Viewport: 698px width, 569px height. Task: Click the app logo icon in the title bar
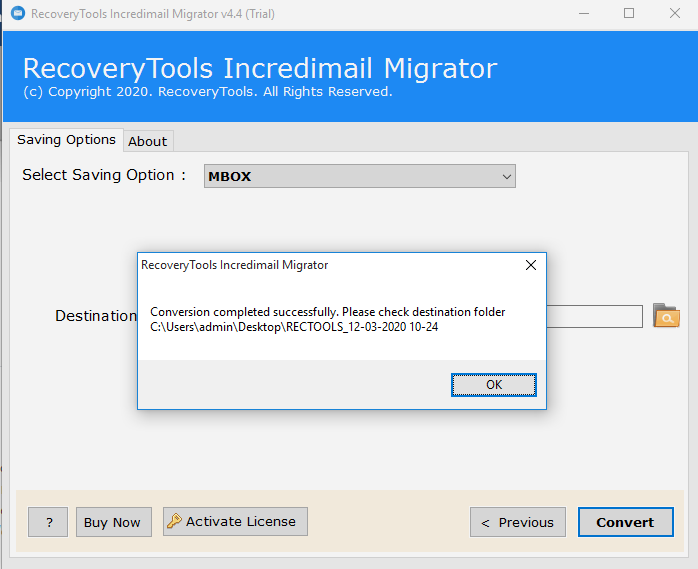click(x=18, y=13)
